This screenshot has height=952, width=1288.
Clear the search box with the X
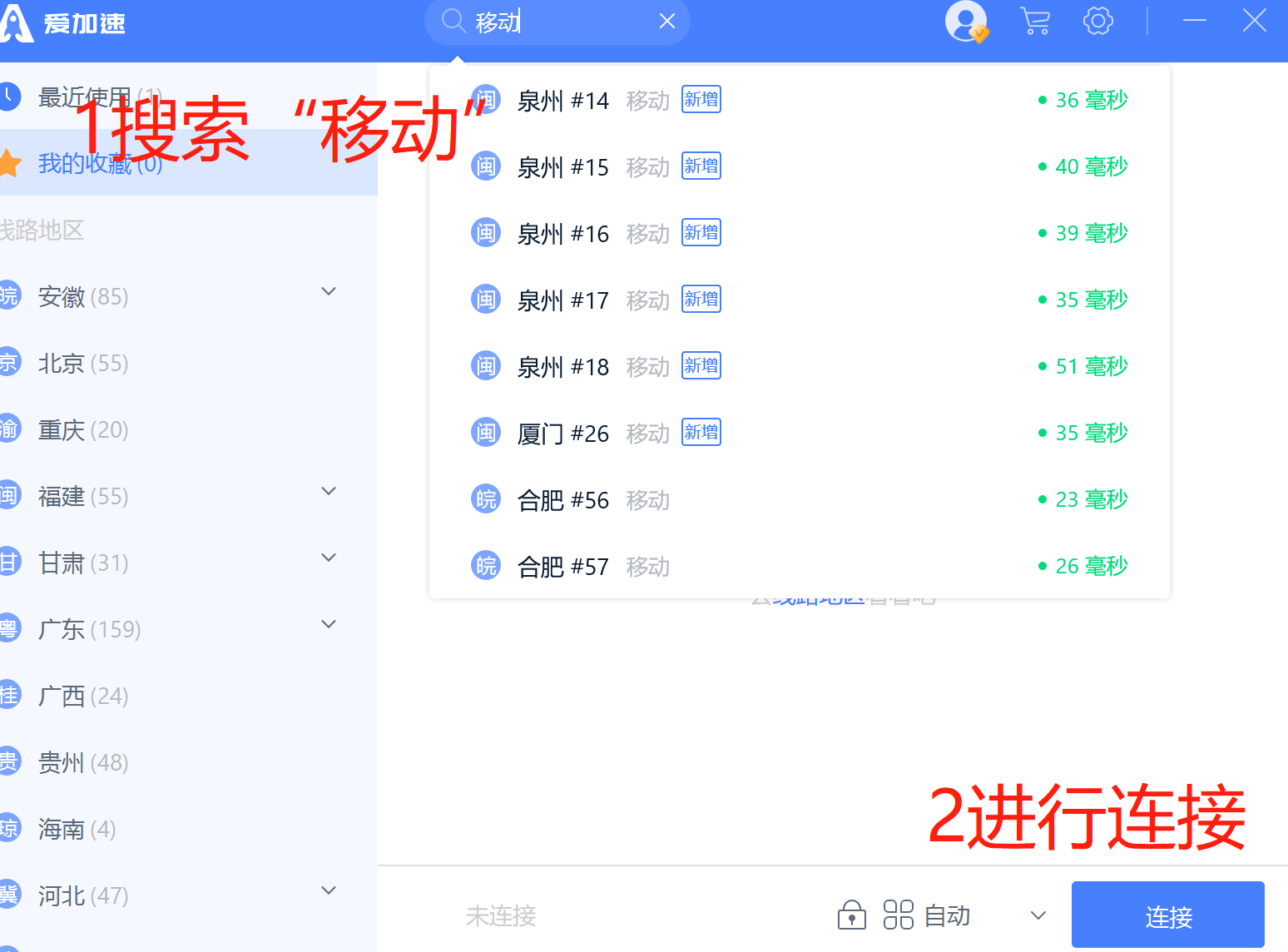(667, 21)
